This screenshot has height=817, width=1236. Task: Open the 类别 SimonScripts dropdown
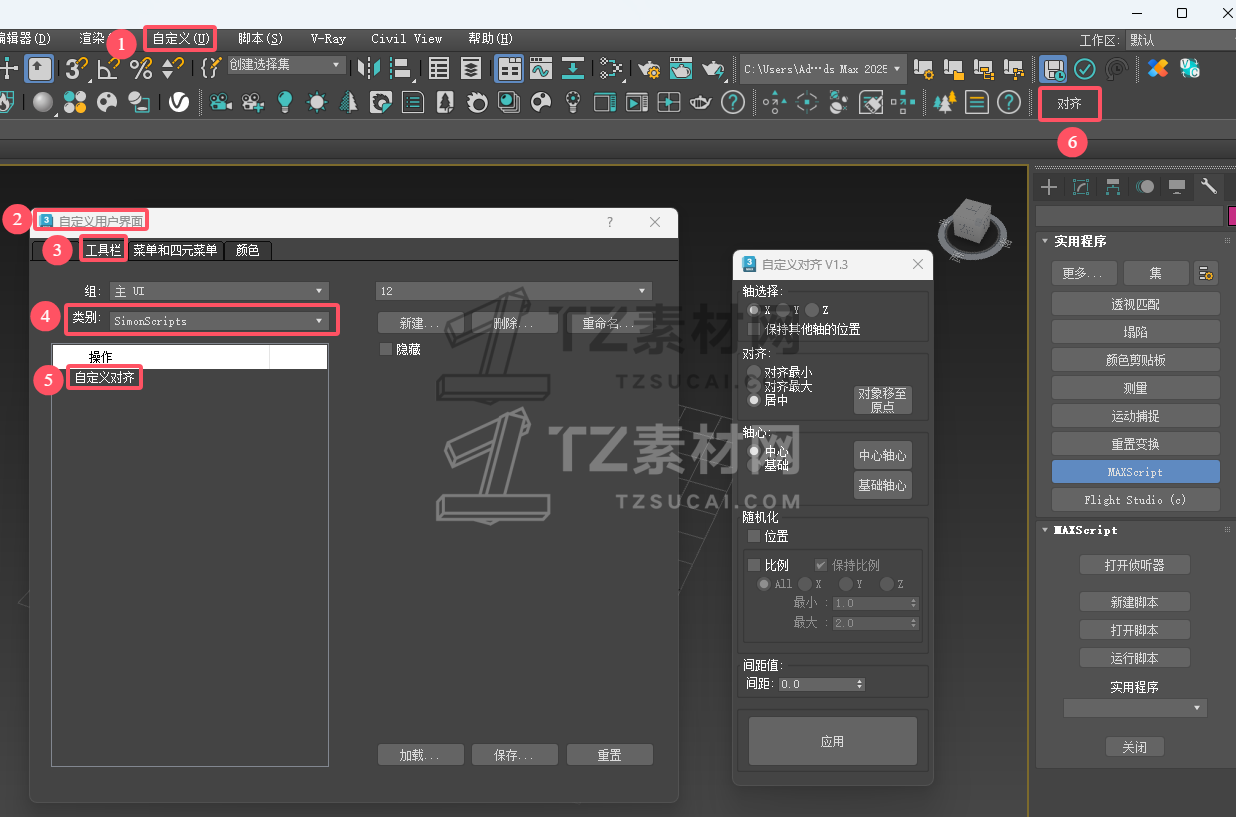[x=219, y=321]
